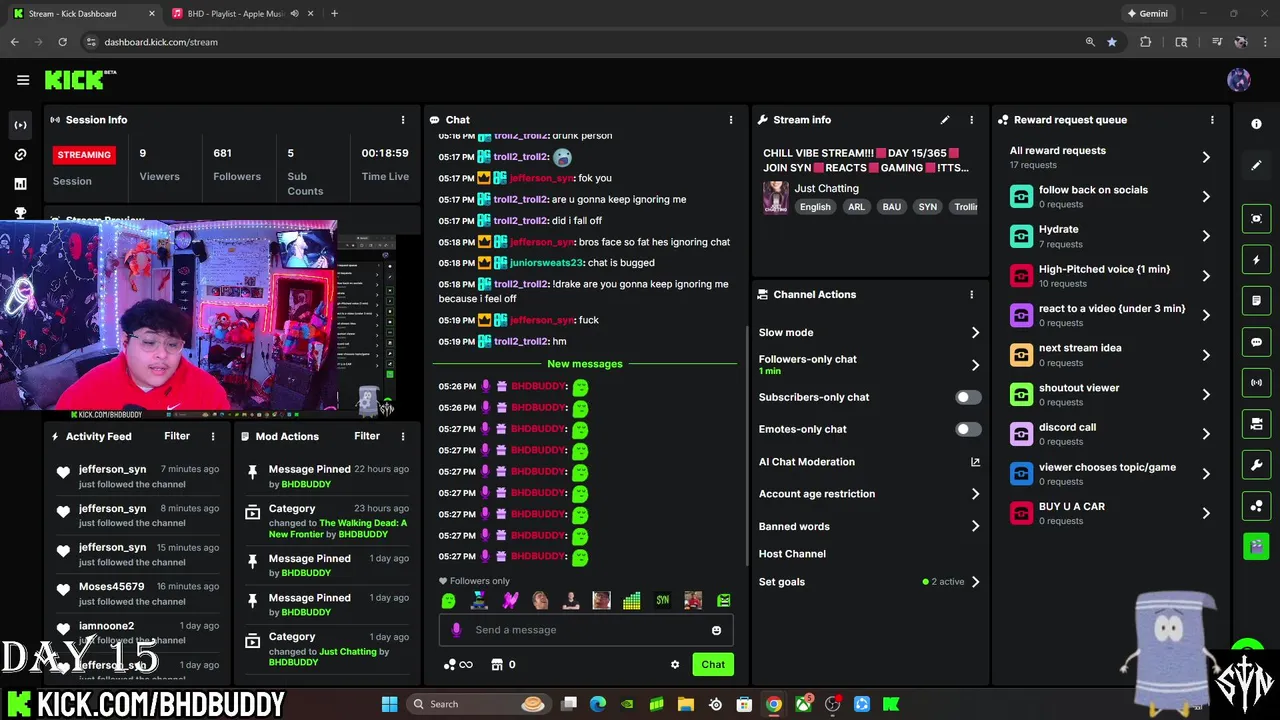The image size is (1280, 720).
Task: Open Channel Actions three-dot menu
Action: coord(971,295)
